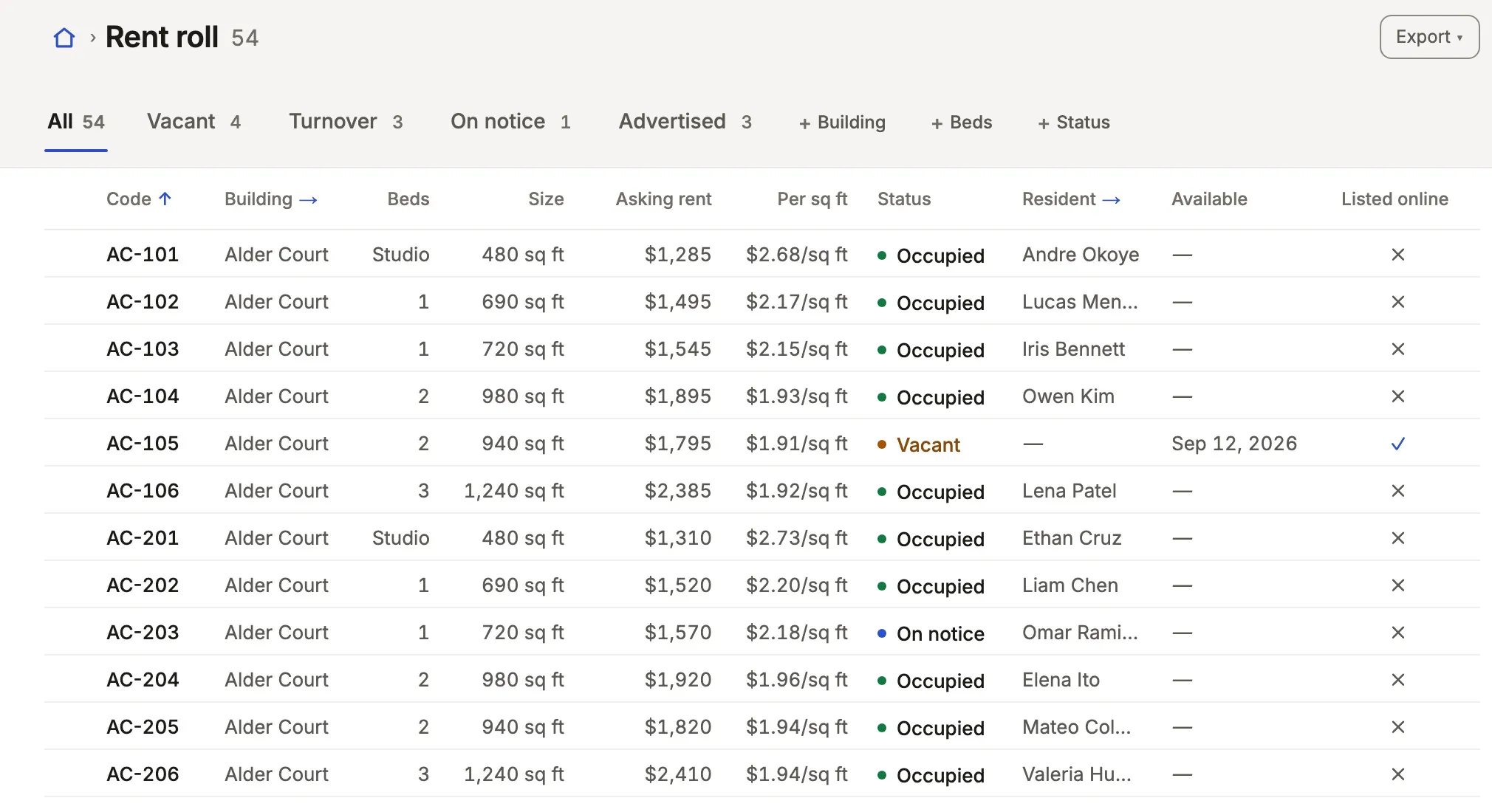Open resident Andre Okoye
The width and height of the screenshot is (1492, 812).
(x=1081, y=255)
